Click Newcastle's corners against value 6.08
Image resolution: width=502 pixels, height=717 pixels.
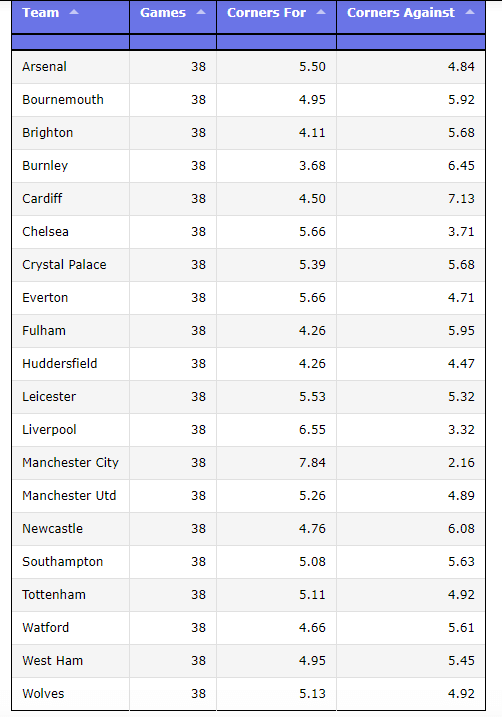[x=461, y=529]
